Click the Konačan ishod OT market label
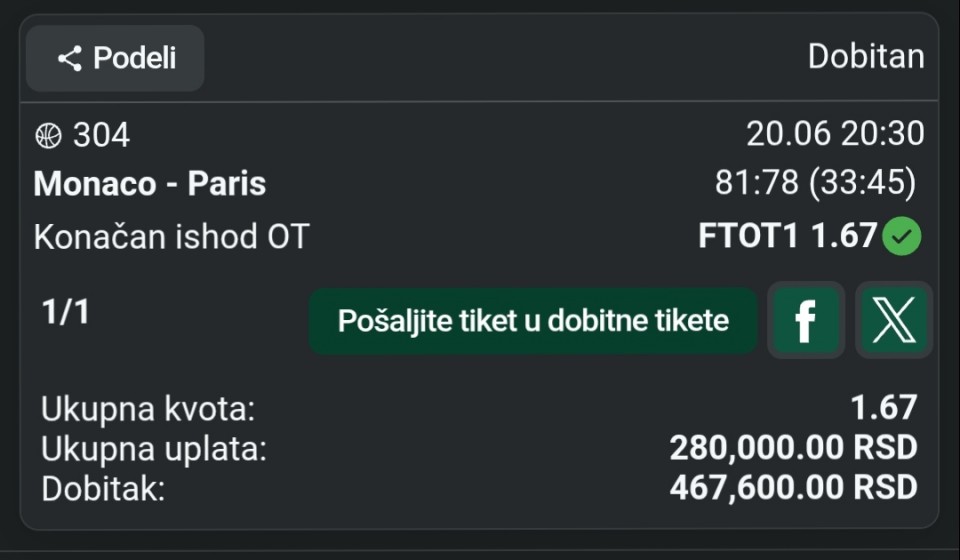The width and height of the screenshot is (960, 560). click(x=172, y=237)
